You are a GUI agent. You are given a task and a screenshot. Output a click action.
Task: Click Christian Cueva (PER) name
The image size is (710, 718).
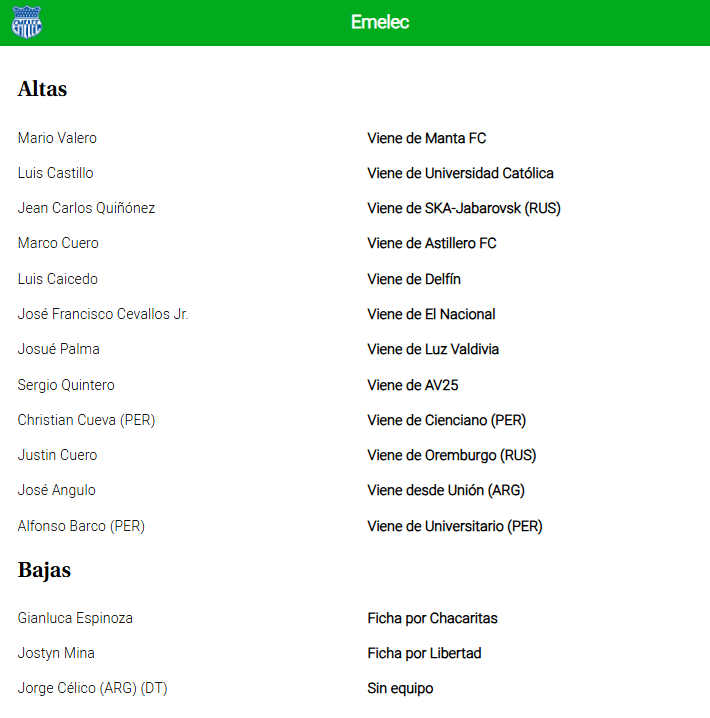(x=87, y=420)
